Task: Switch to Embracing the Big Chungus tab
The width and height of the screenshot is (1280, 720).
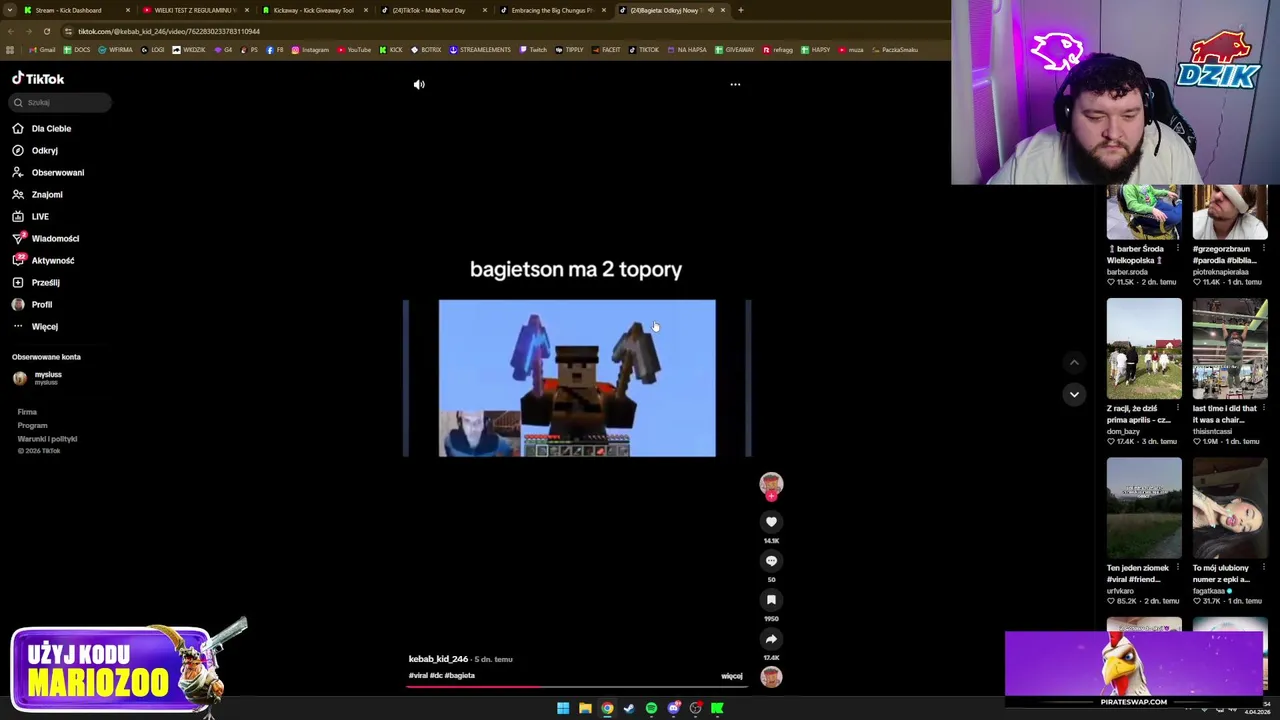Action: coord(550,10)
